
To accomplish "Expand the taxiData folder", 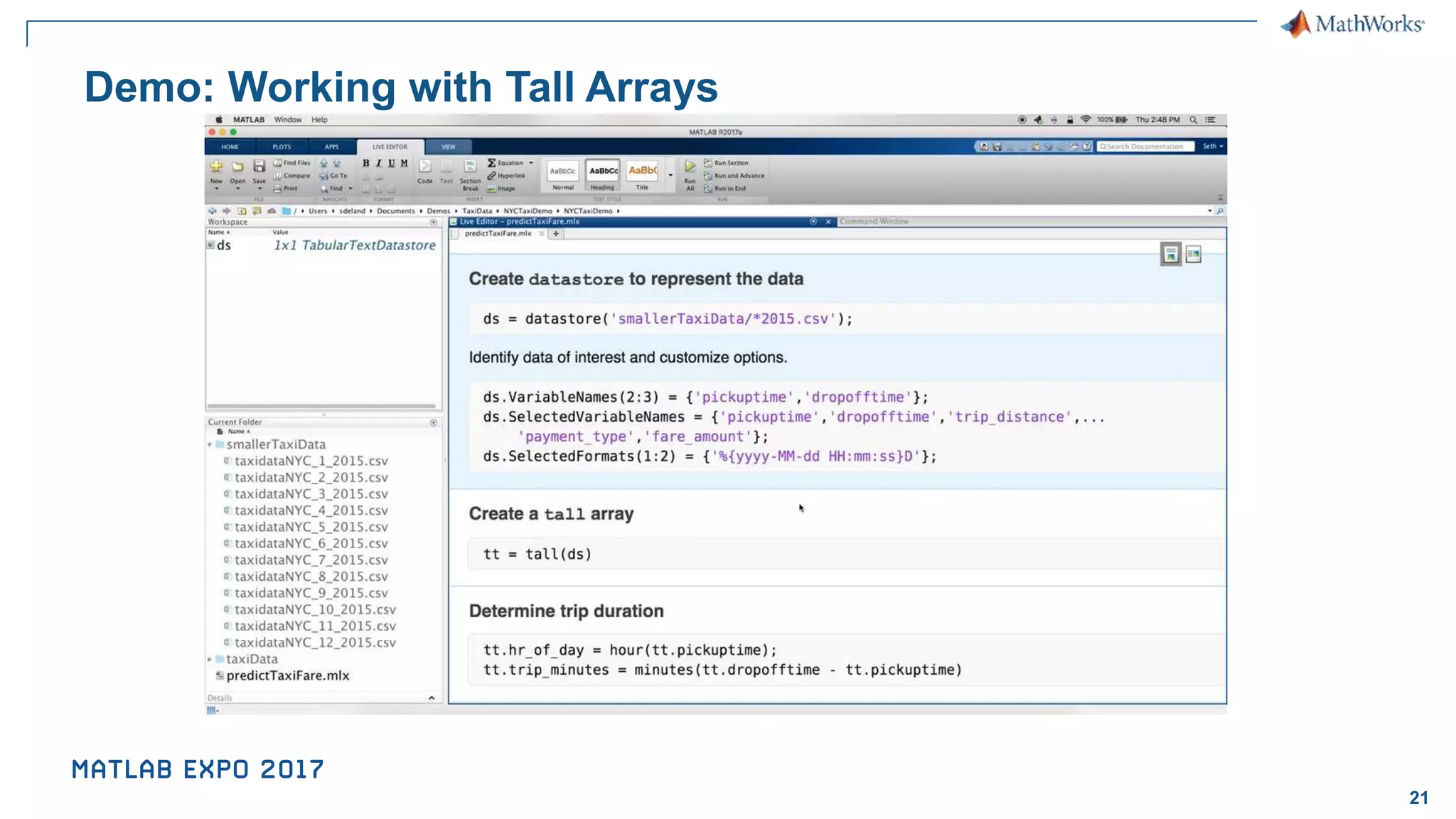I will click(210, 660).
